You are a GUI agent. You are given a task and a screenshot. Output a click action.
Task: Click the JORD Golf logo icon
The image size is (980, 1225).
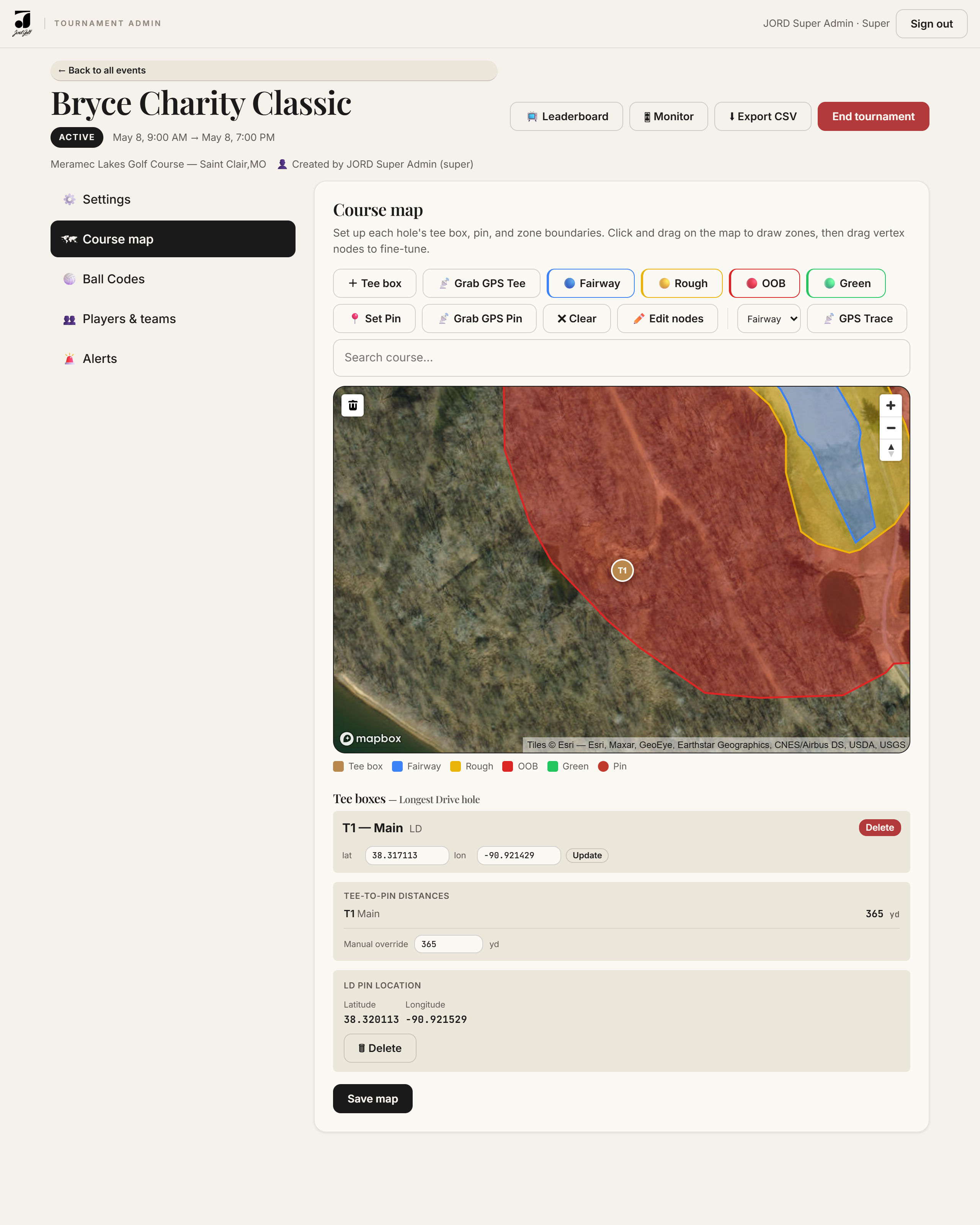22,23
